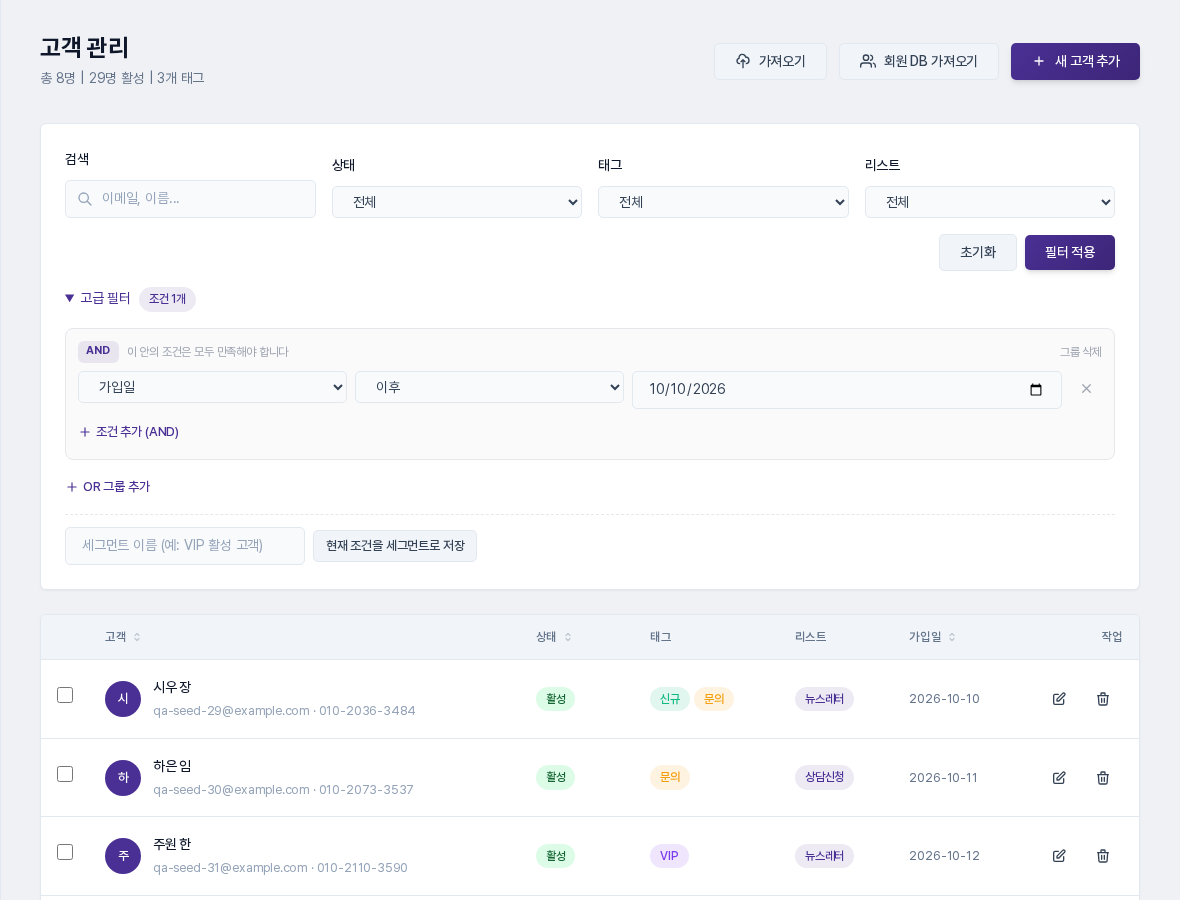The width and height of the screenshot is (1180, 900).
Task: Focus the 이메일, 이름 search field
Action: (190, 199)
